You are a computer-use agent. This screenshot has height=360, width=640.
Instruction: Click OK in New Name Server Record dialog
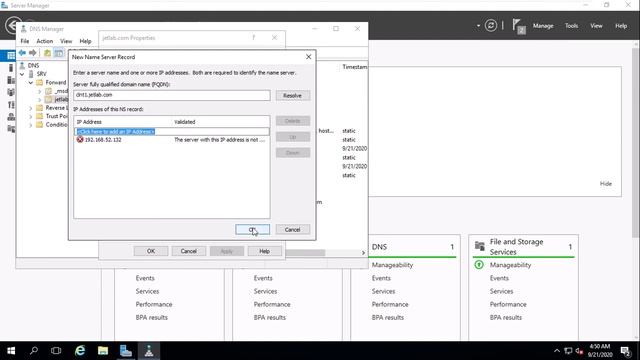pyautogui.click(x=252, y=229)
